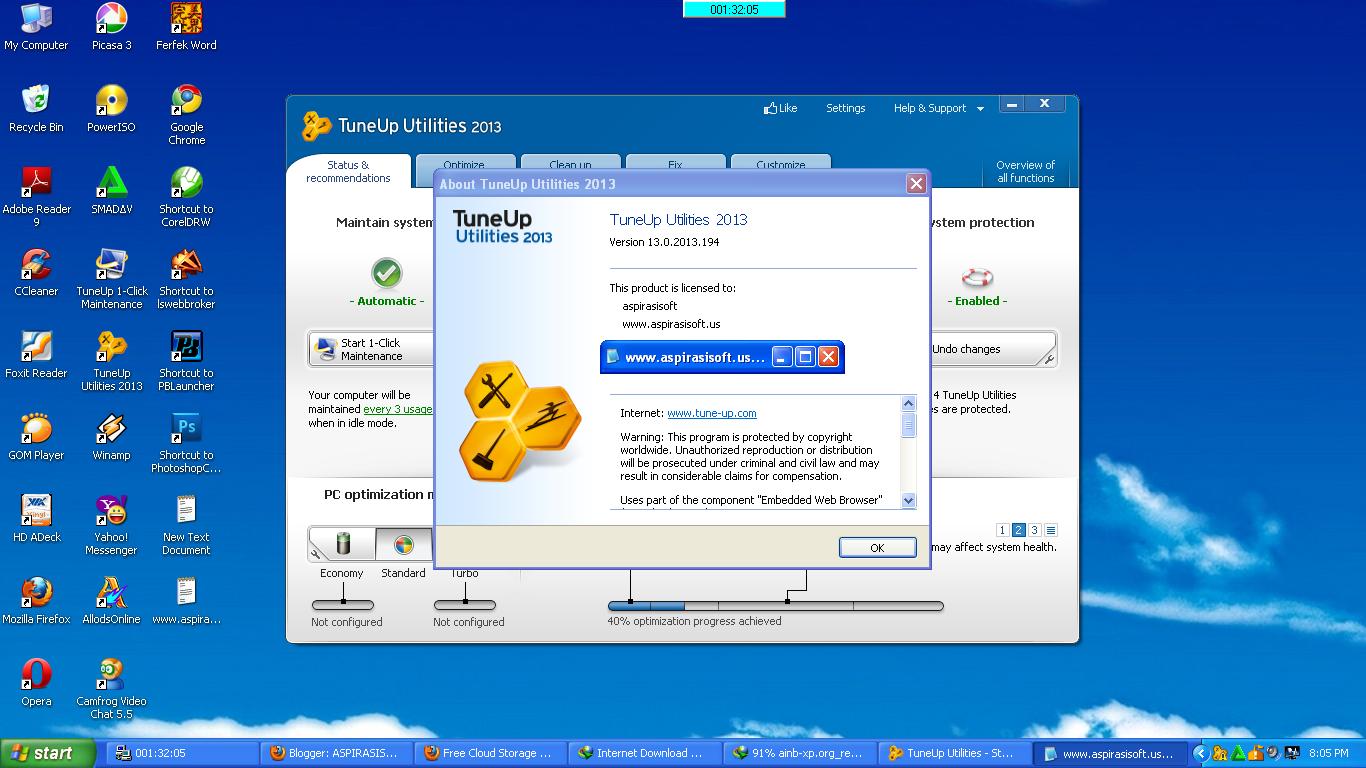Viewport: 1366px width, 768px height.
Task: Select the TuneUp Utilities 2013 desktop icon
Action: [x=111, y=361]
